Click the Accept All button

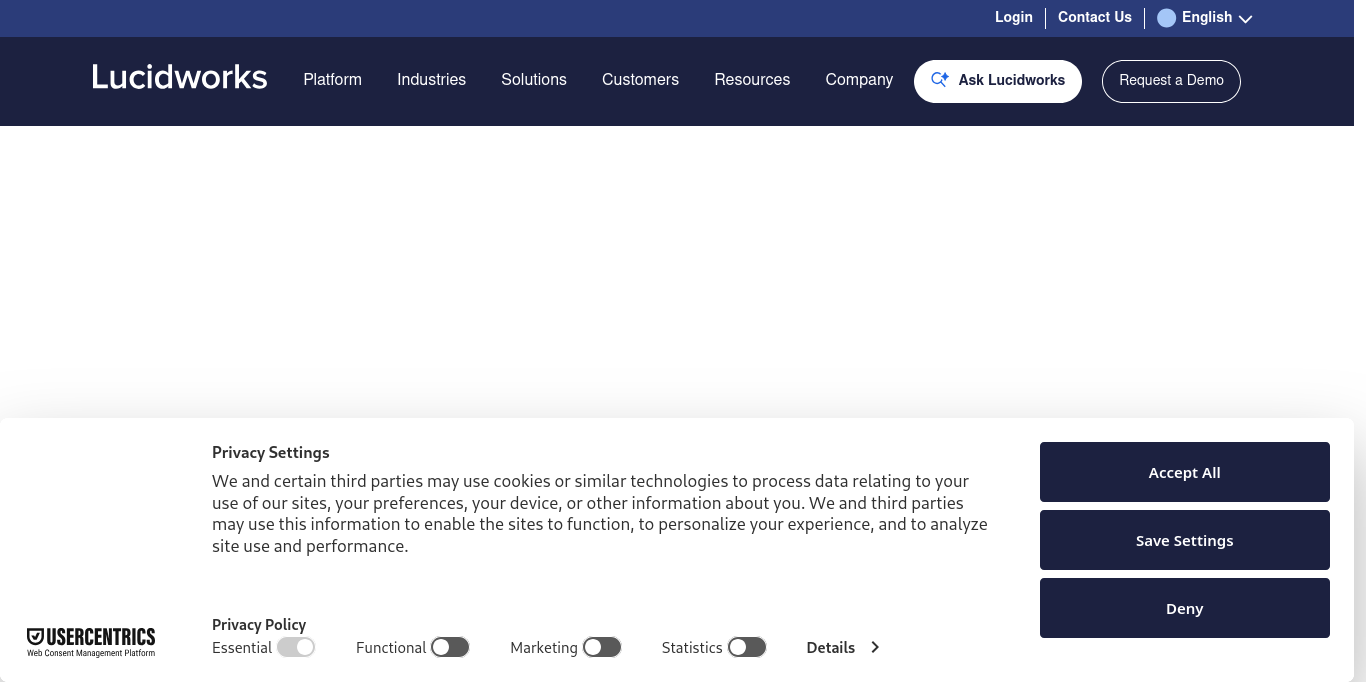pyautogui.click(x=1184, y=471)
